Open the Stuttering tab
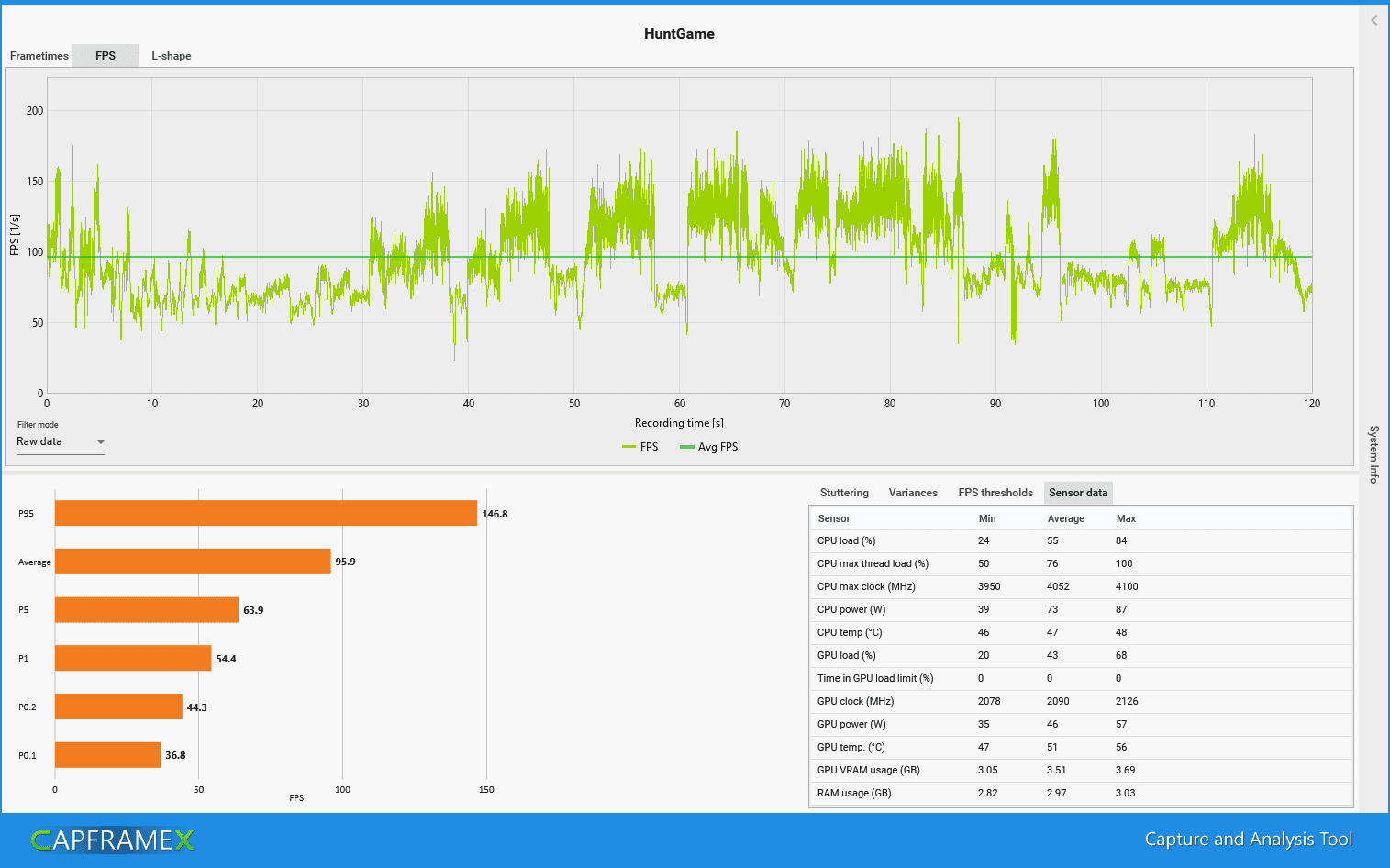 tap(844, 493)
